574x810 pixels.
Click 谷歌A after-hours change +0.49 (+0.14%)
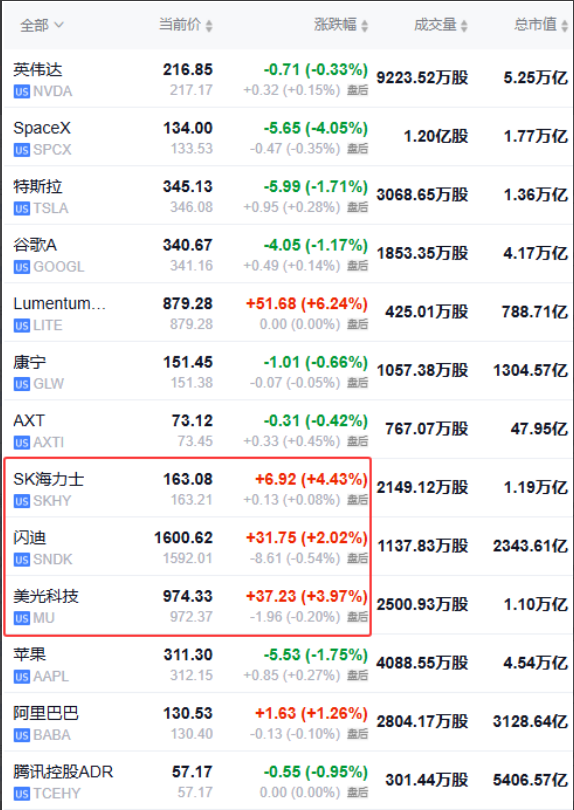pyautogui.click(x=292, y=266)
